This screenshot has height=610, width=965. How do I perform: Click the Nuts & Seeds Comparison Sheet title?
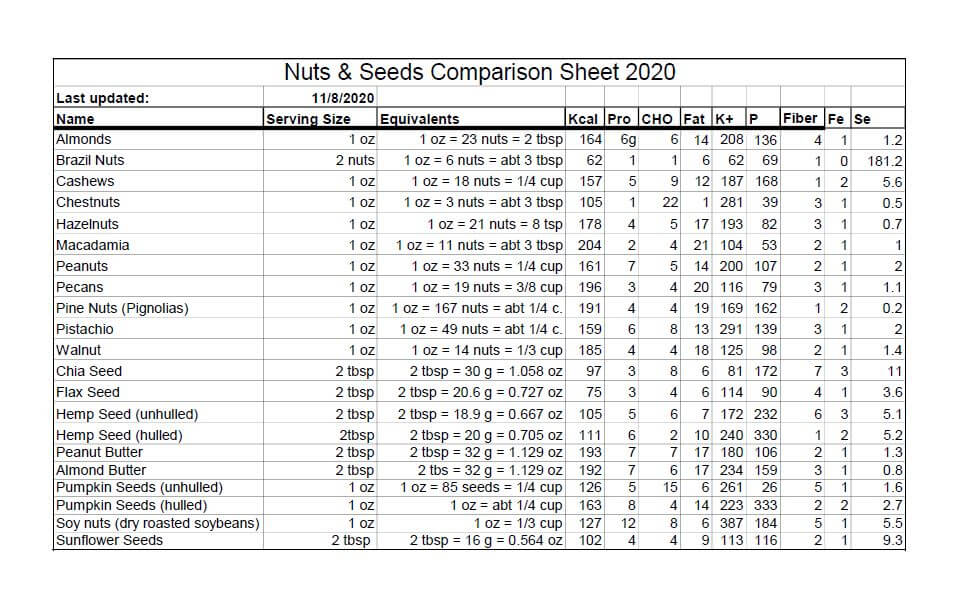pyautogui.click(x=479, y=72)
